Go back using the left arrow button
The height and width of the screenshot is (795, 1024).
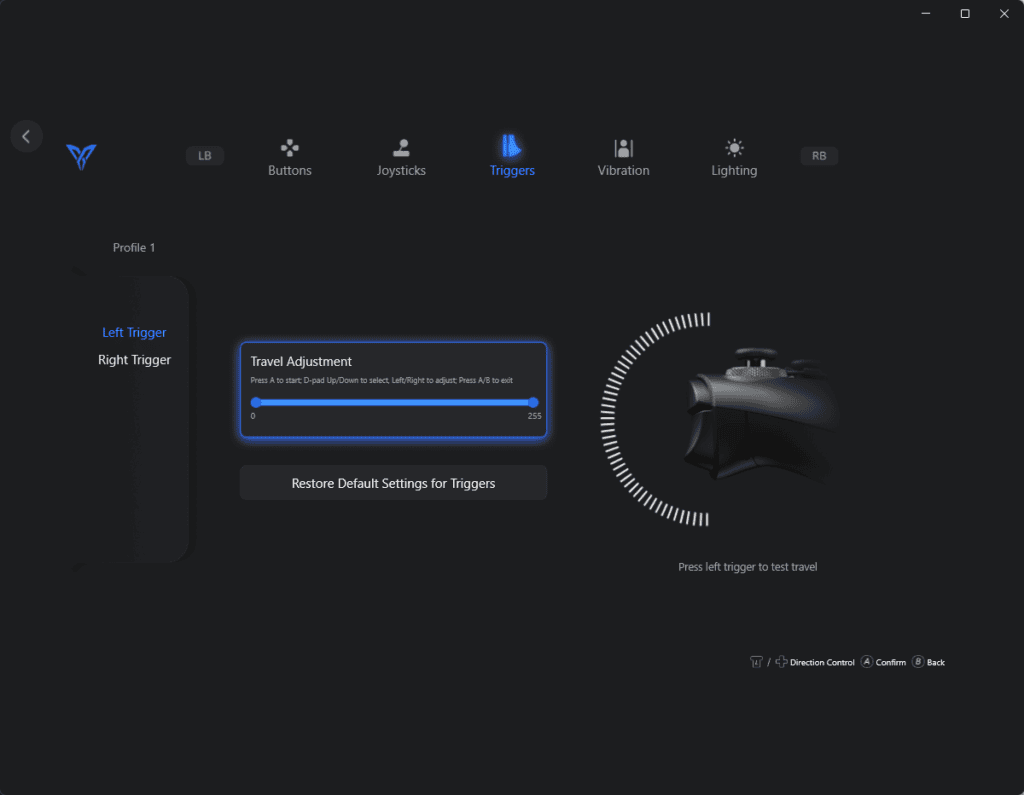[26, 136]
